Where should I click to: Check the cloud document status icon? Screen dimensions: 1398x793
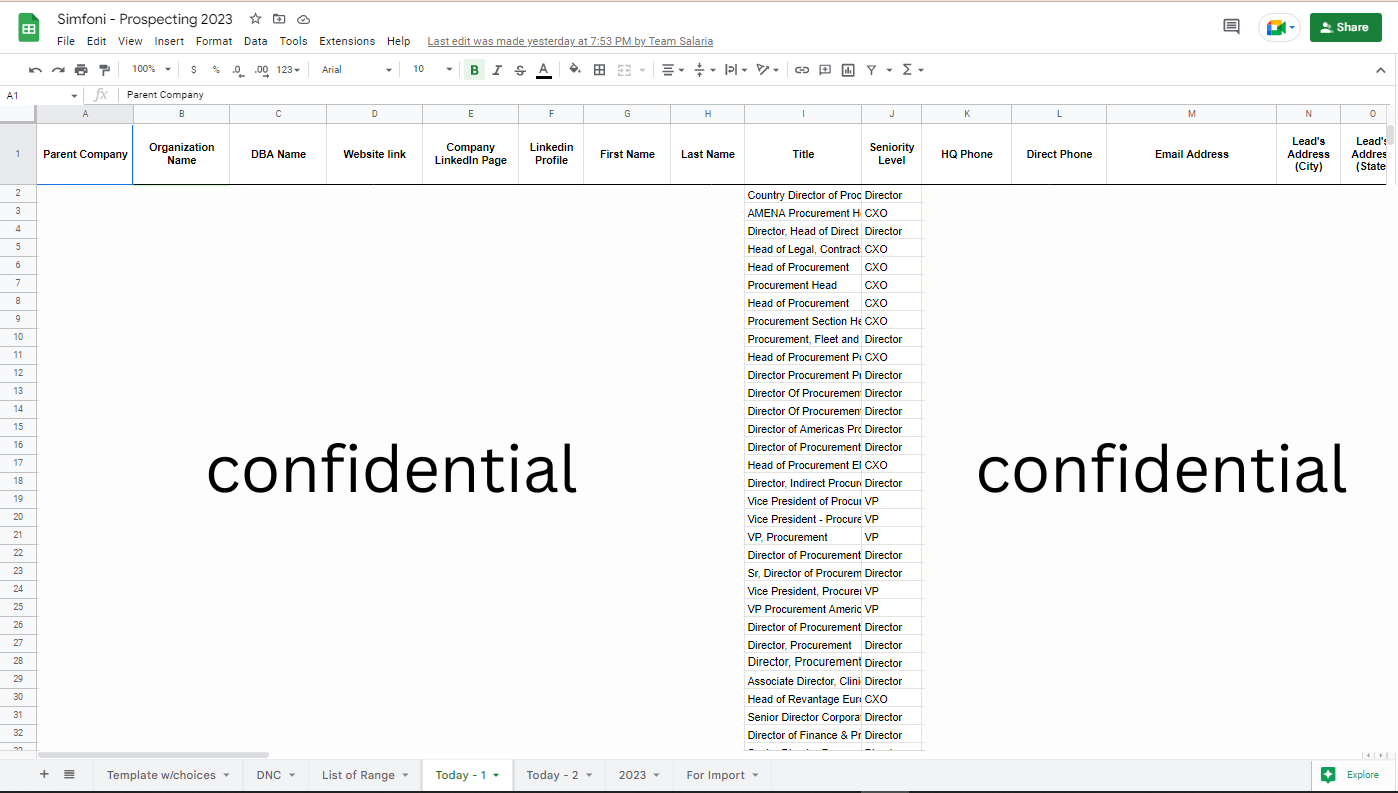pyautogui.click(x=303, y=19)
